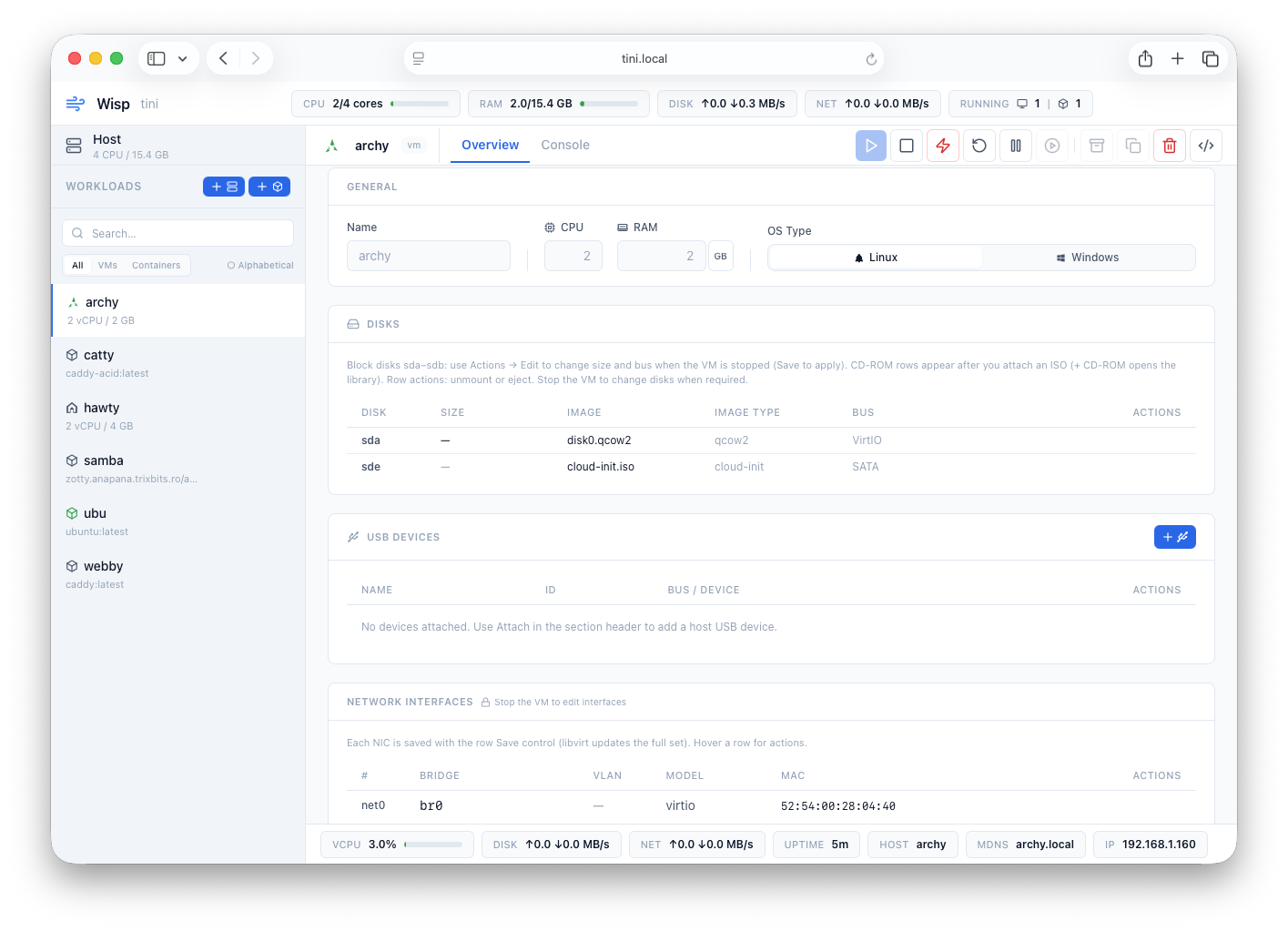Select ubu container in sidebar

(178, 521)
